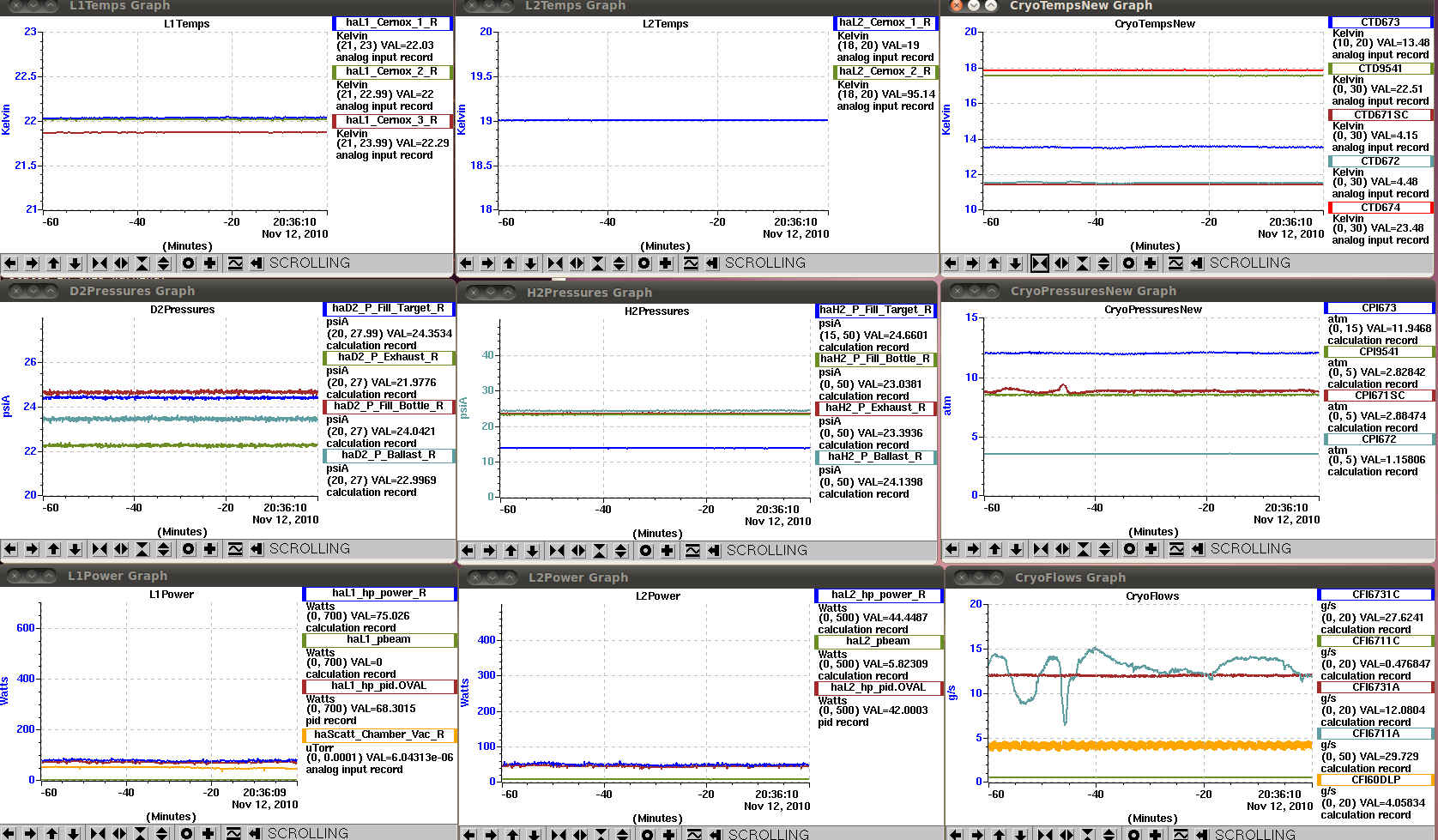Click highlighted compress-time icon in CryoTempsNew toolbar
This screenshot has width=1438, height=840.
click(1040, 263)
